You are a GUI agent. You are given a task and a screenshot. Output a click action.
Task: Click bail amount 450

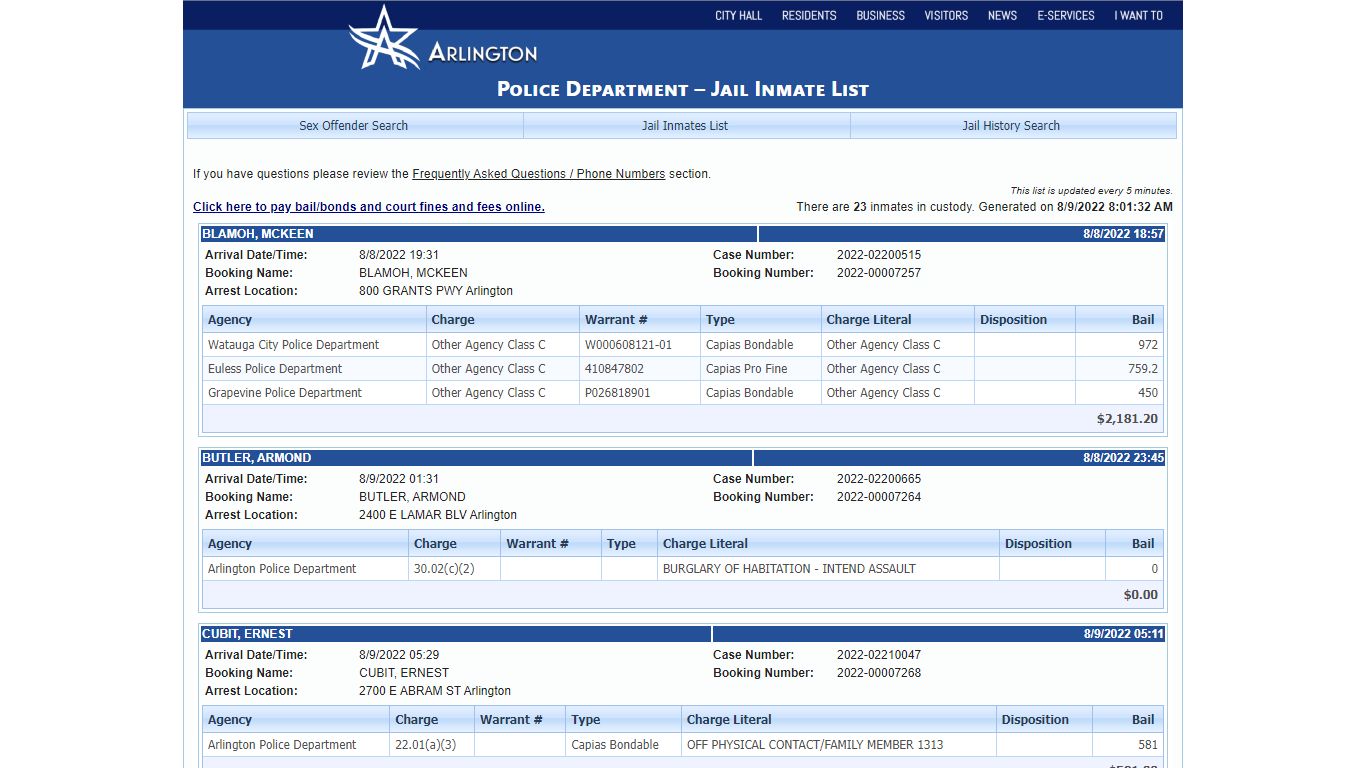[x=1148, y=393]
